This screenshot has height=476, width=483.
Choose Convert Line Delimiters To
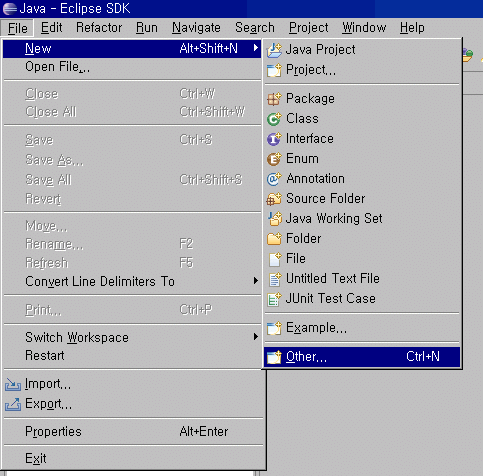(132, 281)
